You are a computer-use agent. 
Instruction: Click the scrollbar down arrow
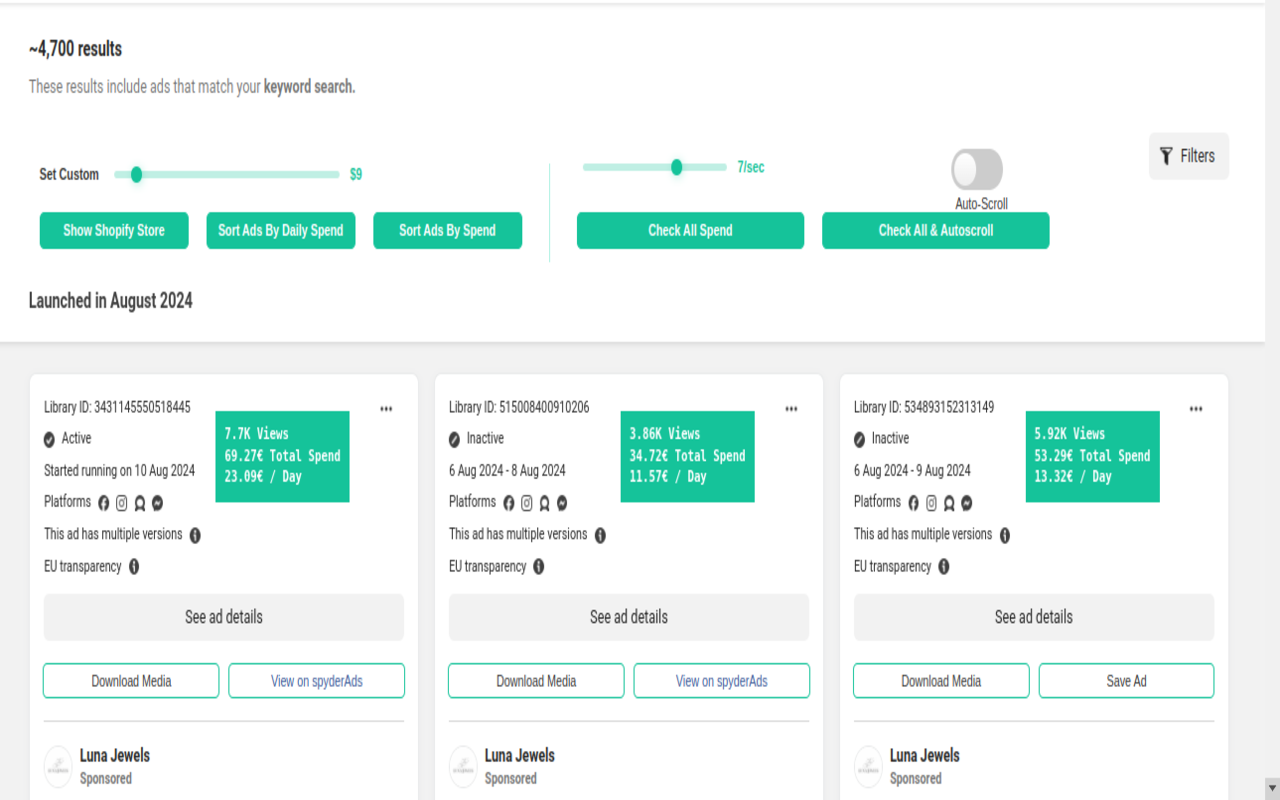coord(1272,788)
